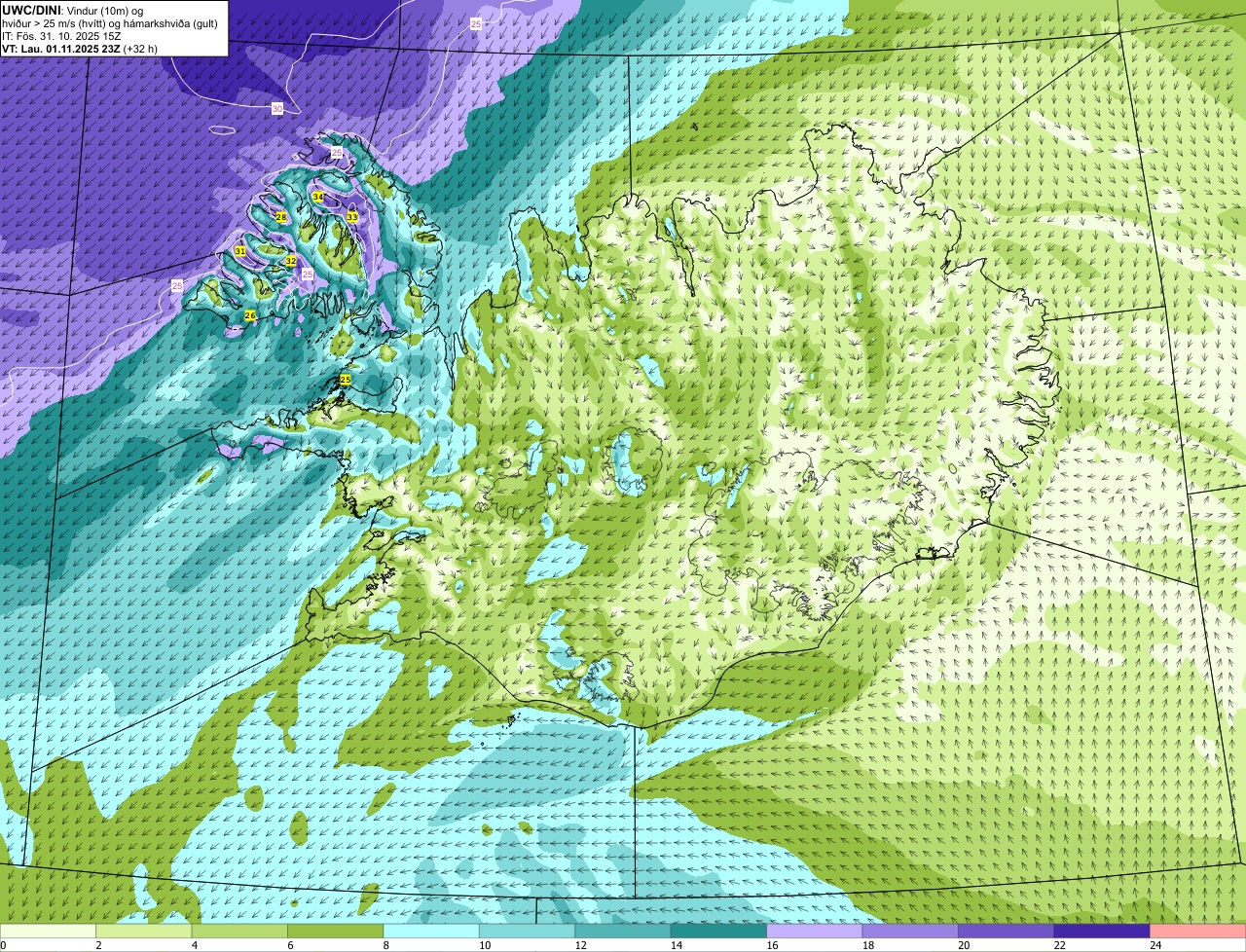
Task: Click the 2–4 m/s legend color swatch
Action: (143, 932)
